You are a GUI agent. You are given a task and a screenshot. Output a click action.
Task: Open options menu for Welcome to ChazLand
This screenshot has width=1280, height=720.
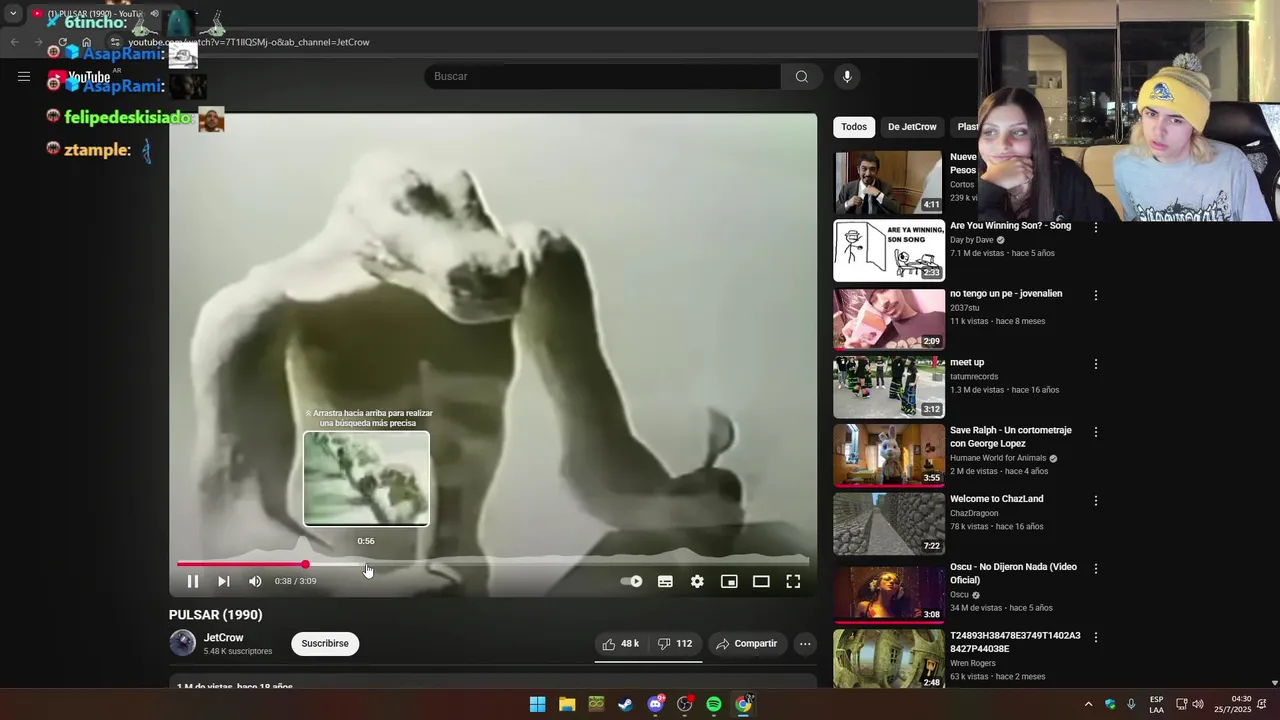[1096, 500]
